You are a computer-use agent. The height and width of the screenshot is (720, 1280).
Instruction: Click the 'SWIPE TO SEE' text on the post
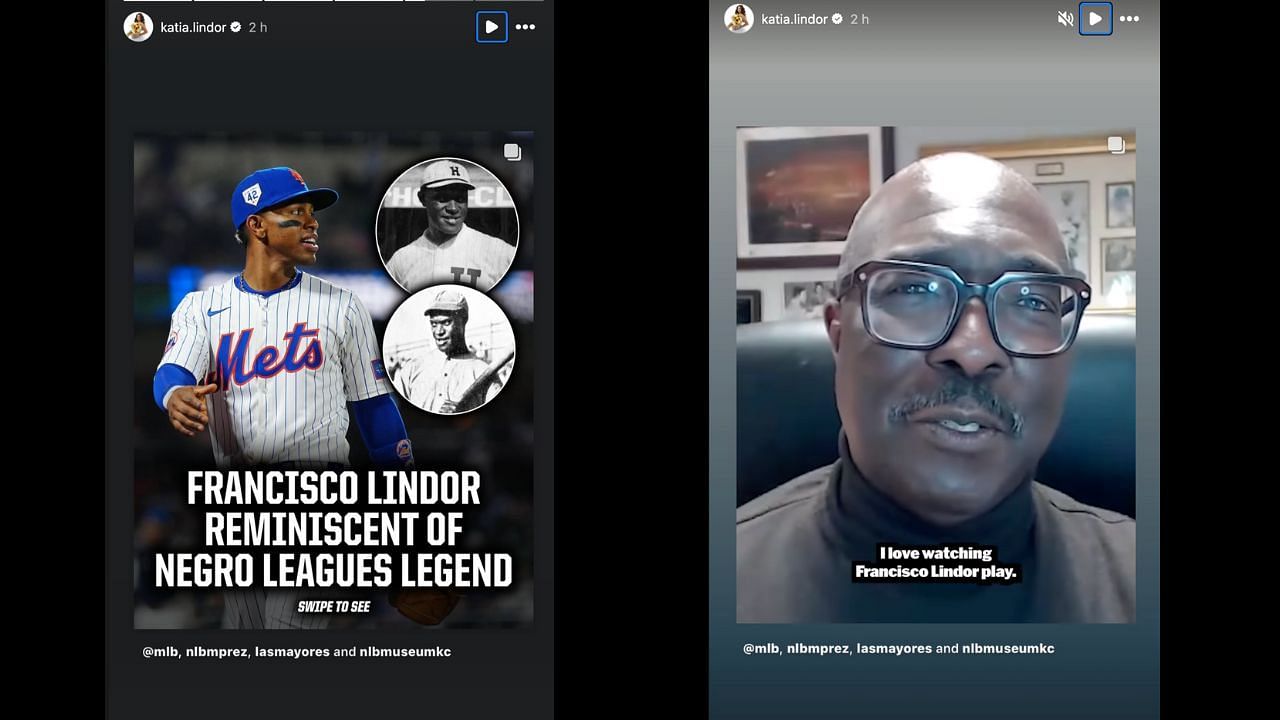pos(334,607)
